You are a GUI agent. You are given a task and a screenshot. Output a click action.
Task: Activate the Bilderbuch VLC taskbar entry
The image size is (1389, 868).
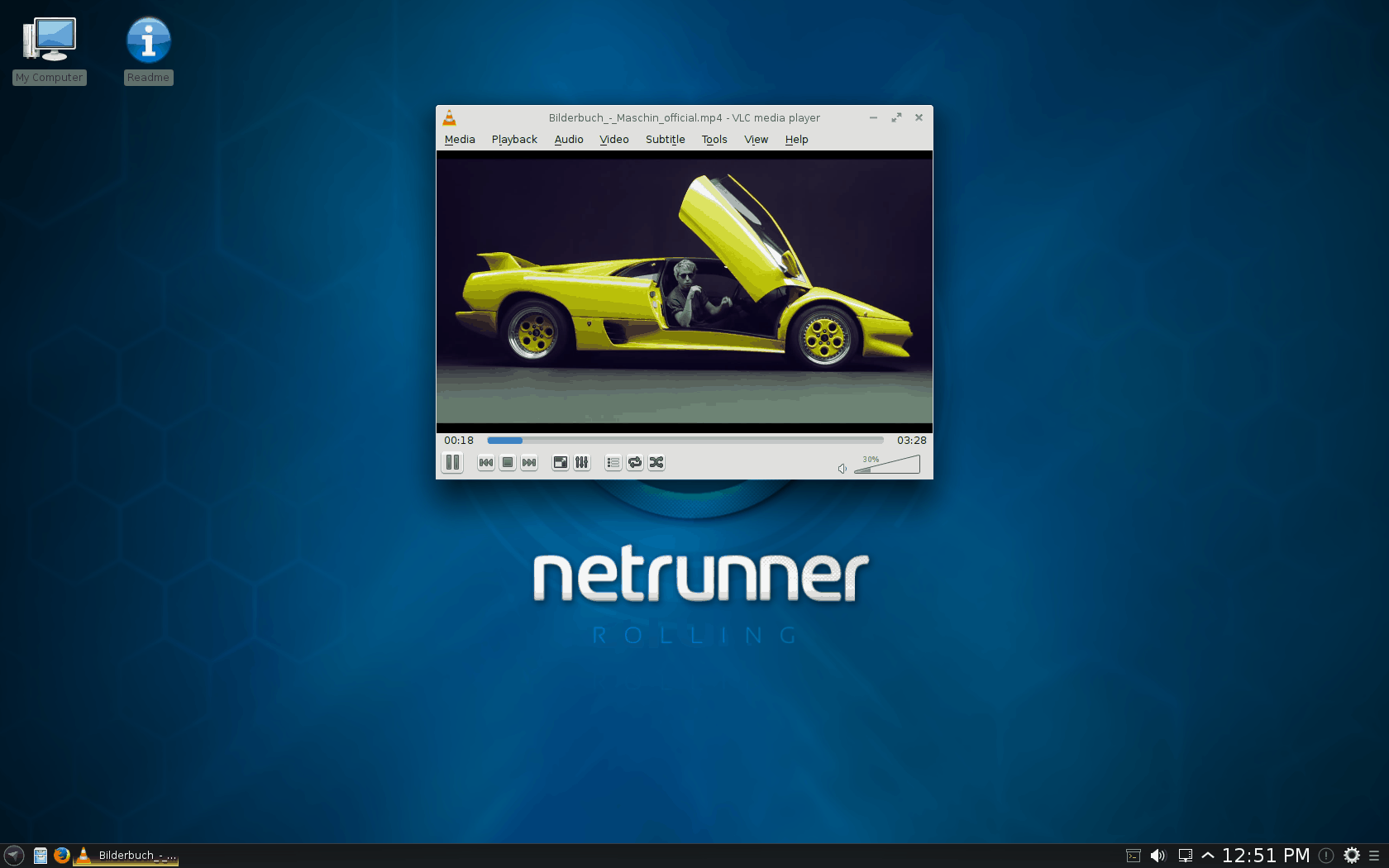pos(126,856)
